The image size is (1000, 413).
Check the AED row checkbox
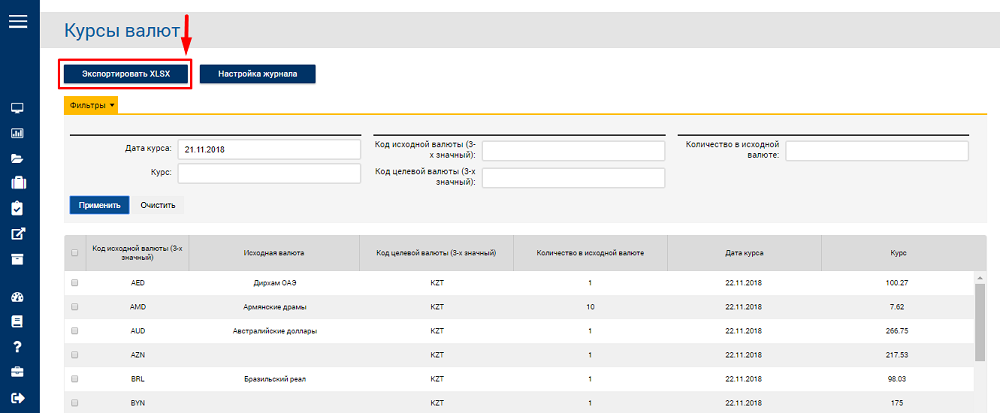pos(75,282)
